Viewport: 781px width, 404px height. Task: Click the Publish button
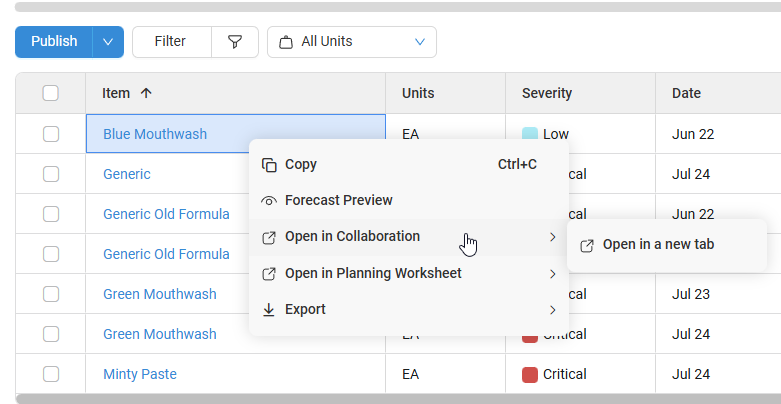point(54,41)
